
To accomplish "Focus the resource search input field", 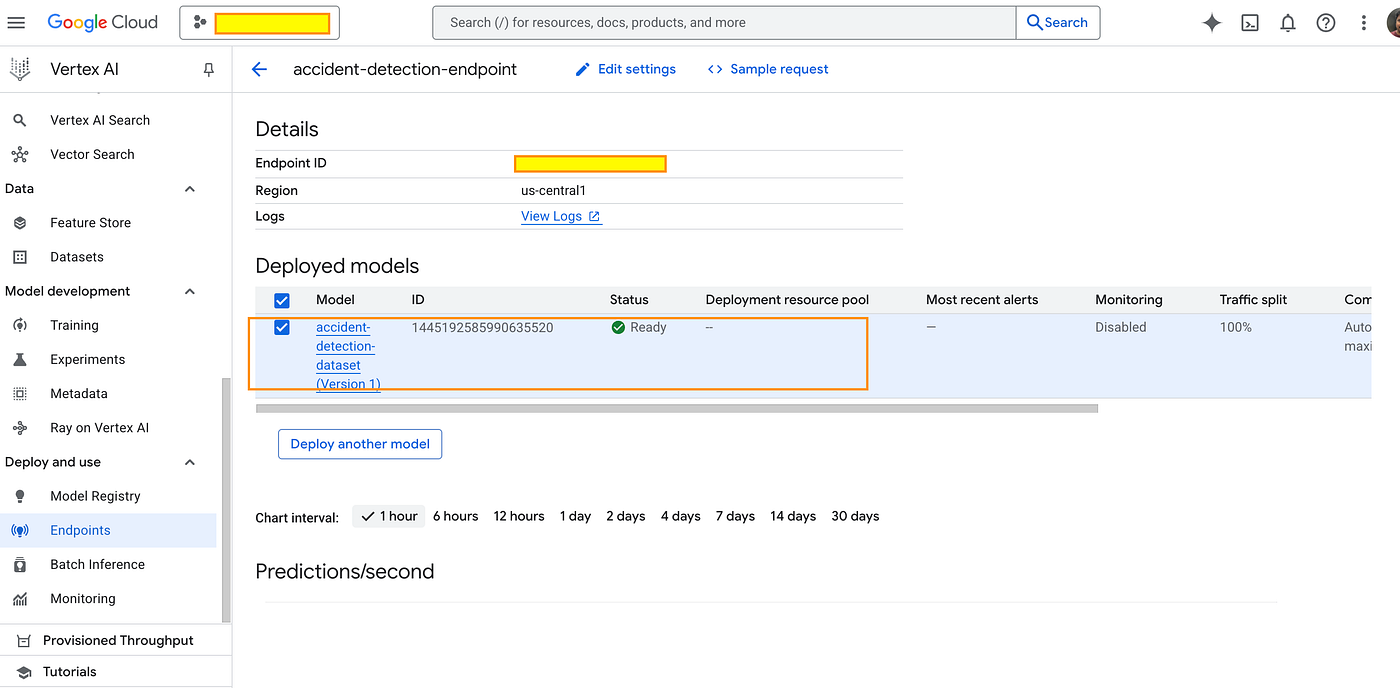I will [x=724, y=22].
